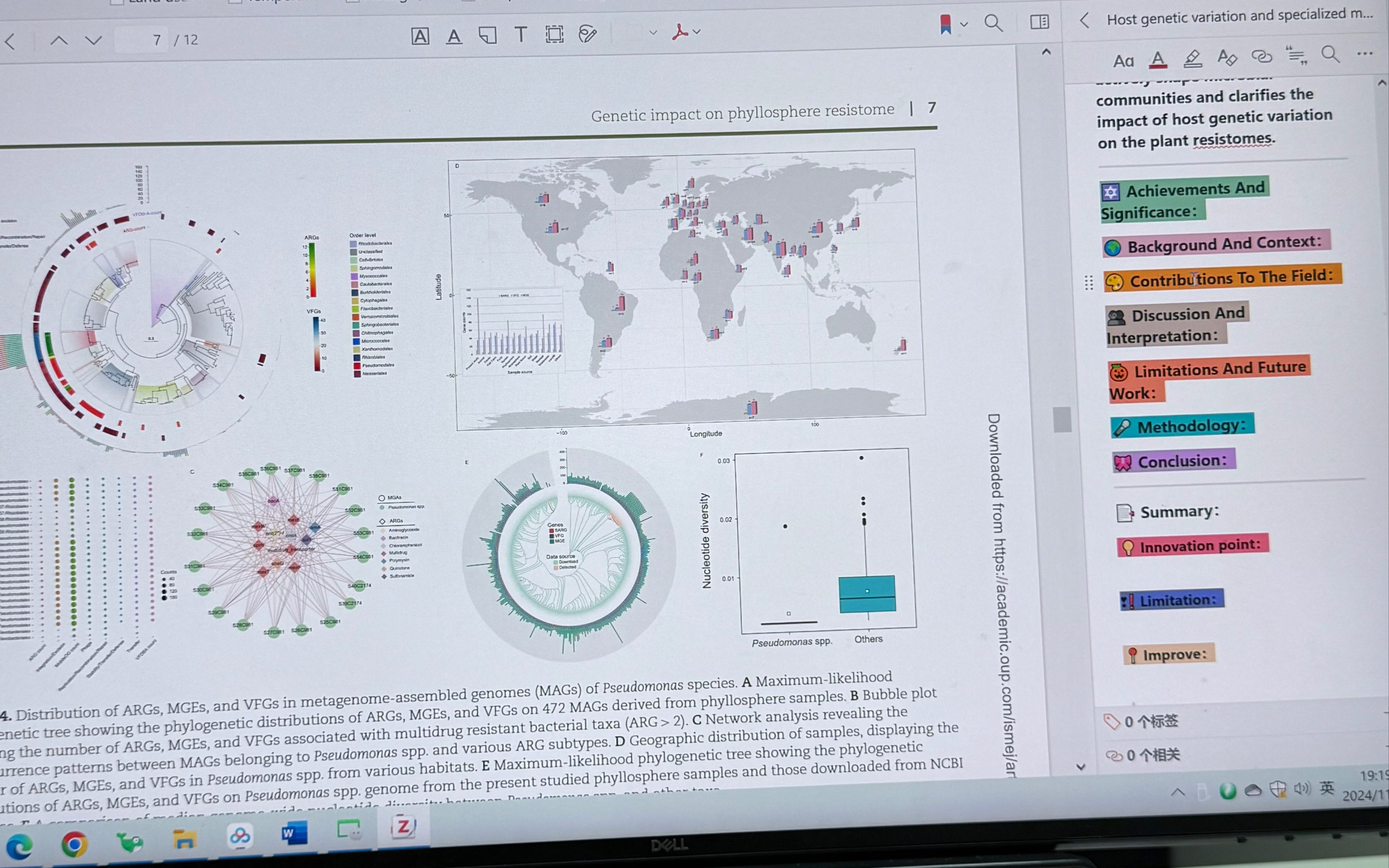Clear formatting in the note editor
Viewport: 1389px width, 868px height.
click(1227, 58)
